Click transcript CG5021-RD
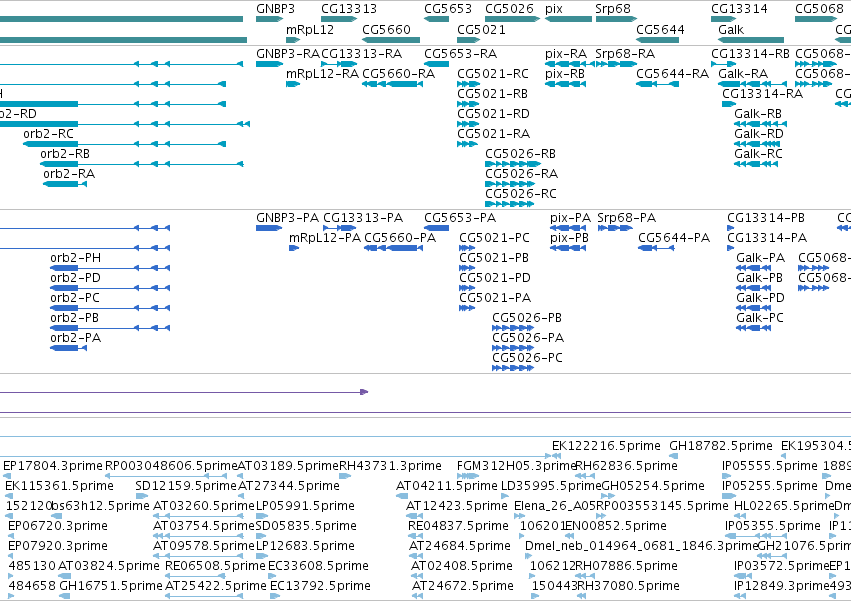 point(493,114)
